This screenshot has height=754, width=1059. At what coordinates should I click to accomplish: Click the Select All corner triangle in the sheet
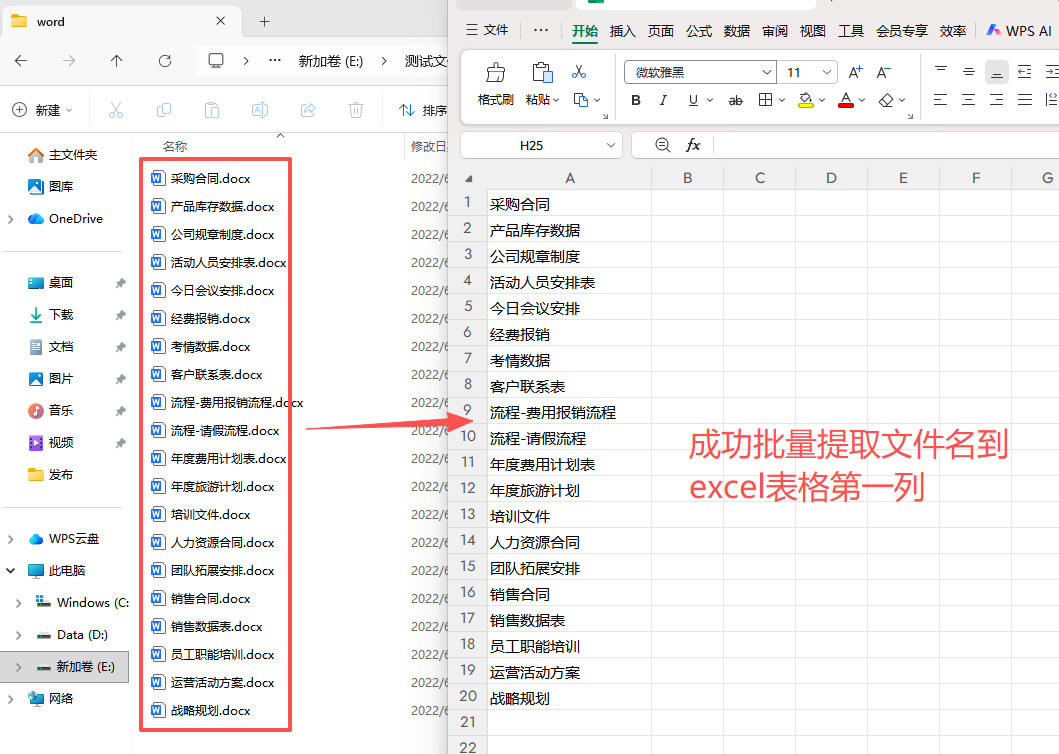pyautogui.click(x=468, y=178)
